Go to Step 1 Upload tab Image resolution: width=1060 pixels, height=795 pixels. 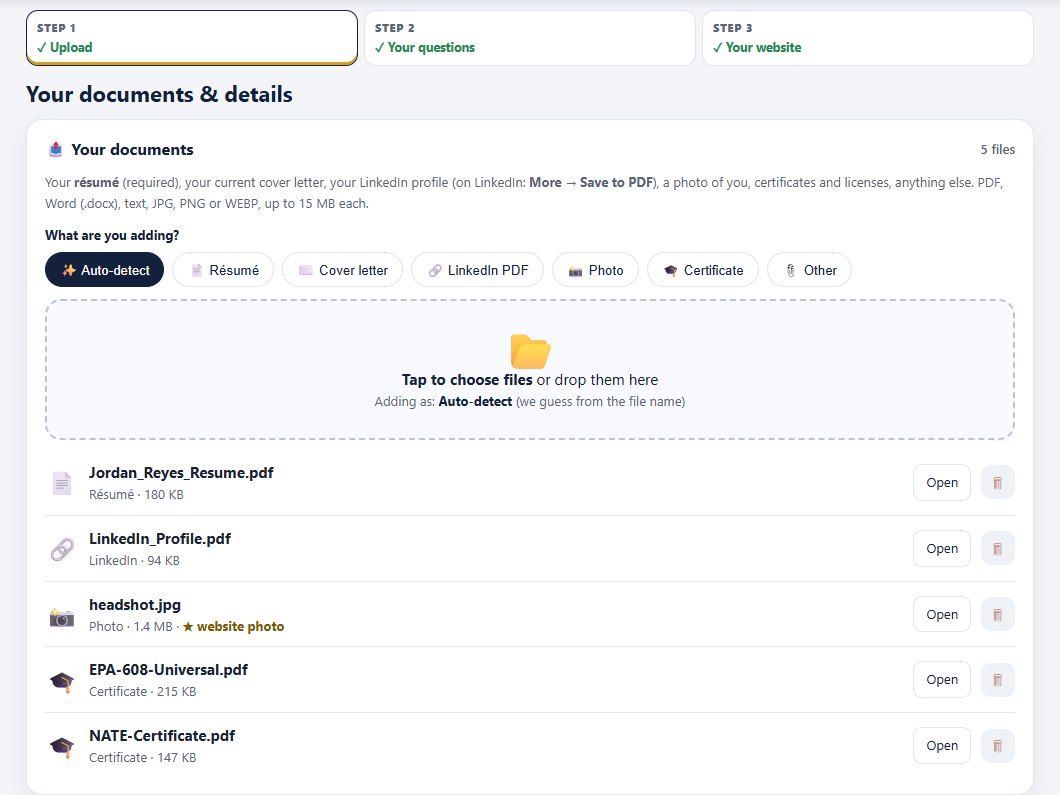click(192, 38)
